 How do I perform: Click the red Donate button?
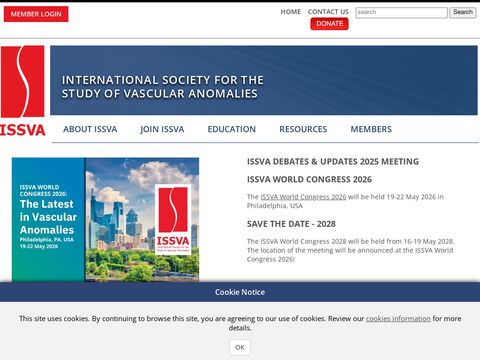(x=329, y=24)
